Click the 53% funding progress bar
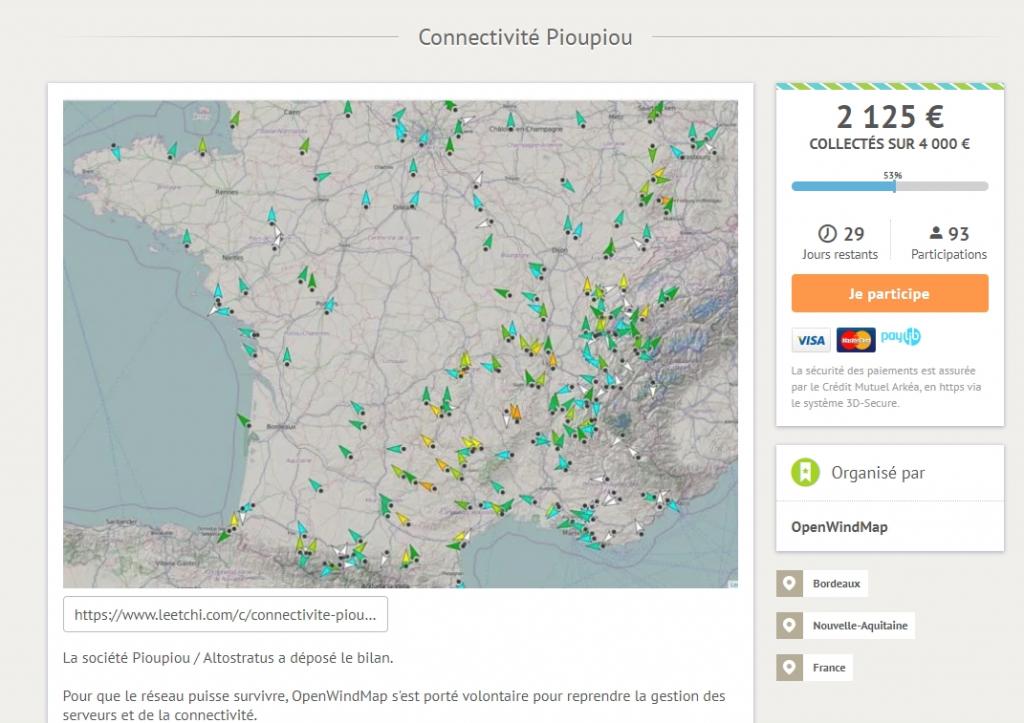This screenshot has width=1024, height=723. (x=889, y=186)
